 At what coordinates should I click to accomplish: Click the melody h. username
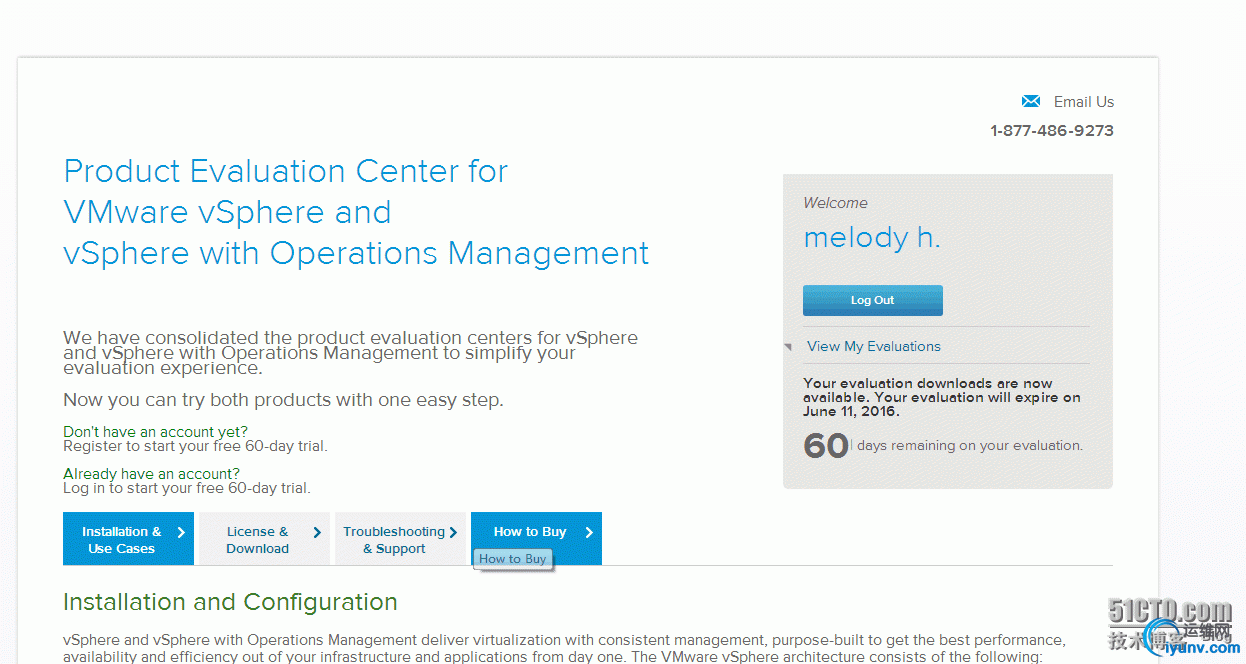[x=871, y=238]
